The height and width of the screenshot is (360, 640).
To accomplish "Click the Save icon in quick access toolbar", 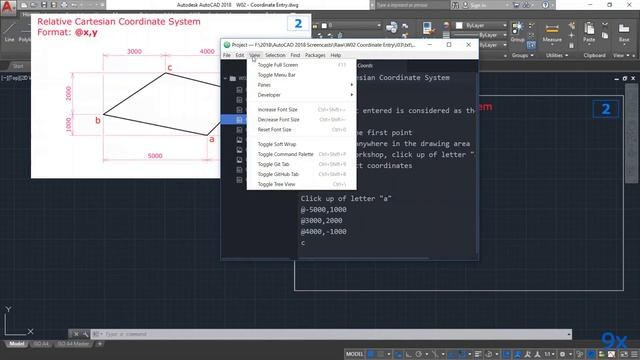I will 44,5.
